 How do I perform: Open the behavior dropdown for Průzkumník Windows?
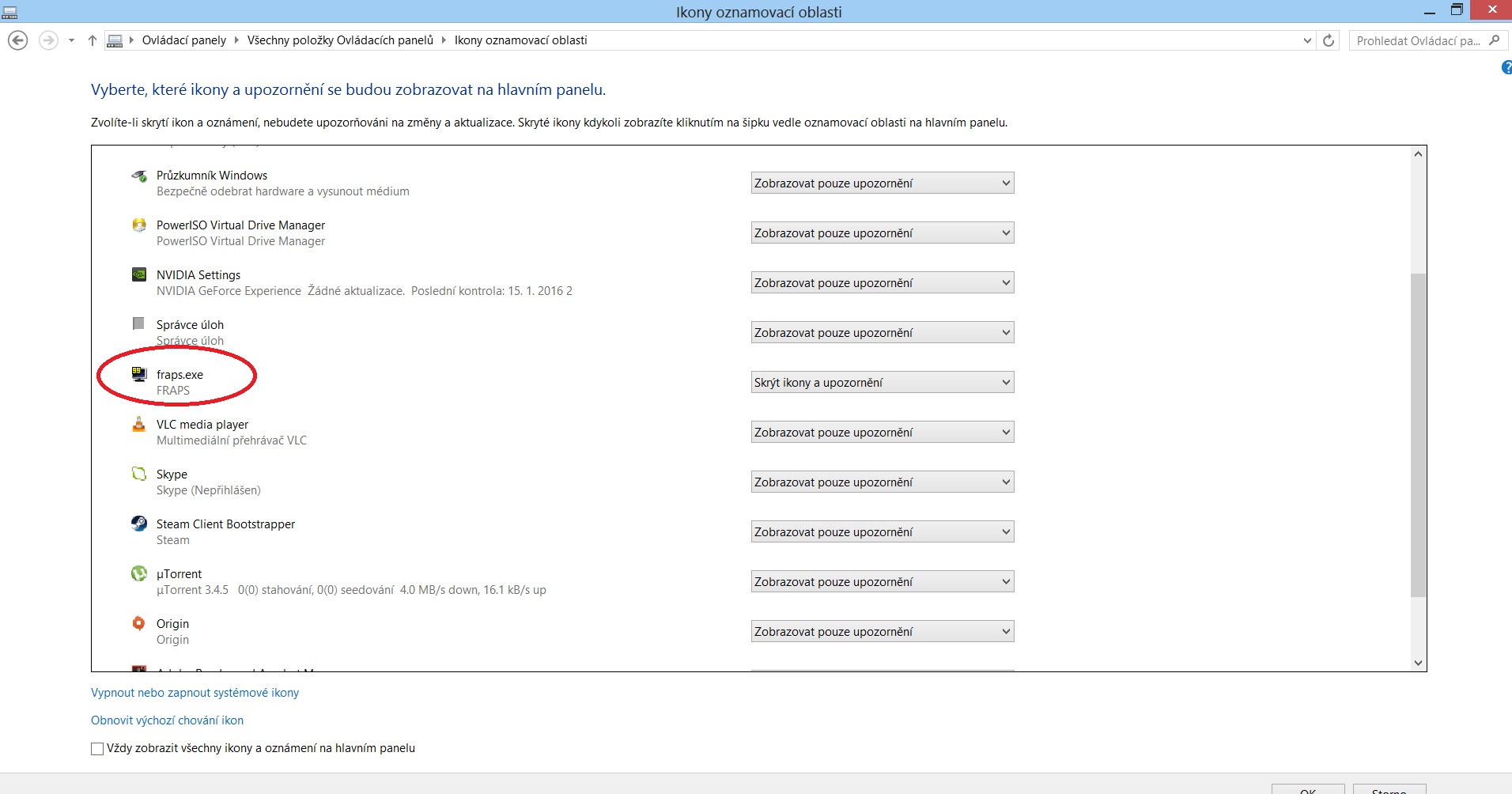(x=883, y=183)
